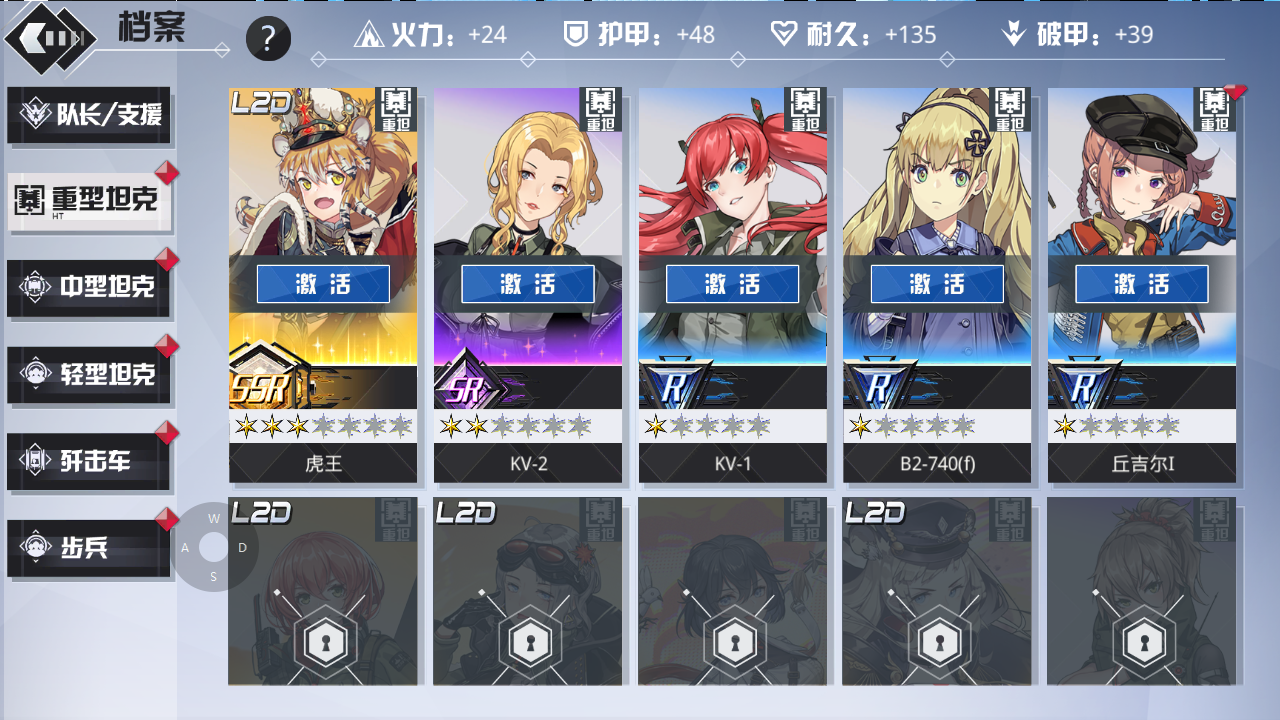
Task: Click 激活 on the KV-2 card
Action: 528,284
